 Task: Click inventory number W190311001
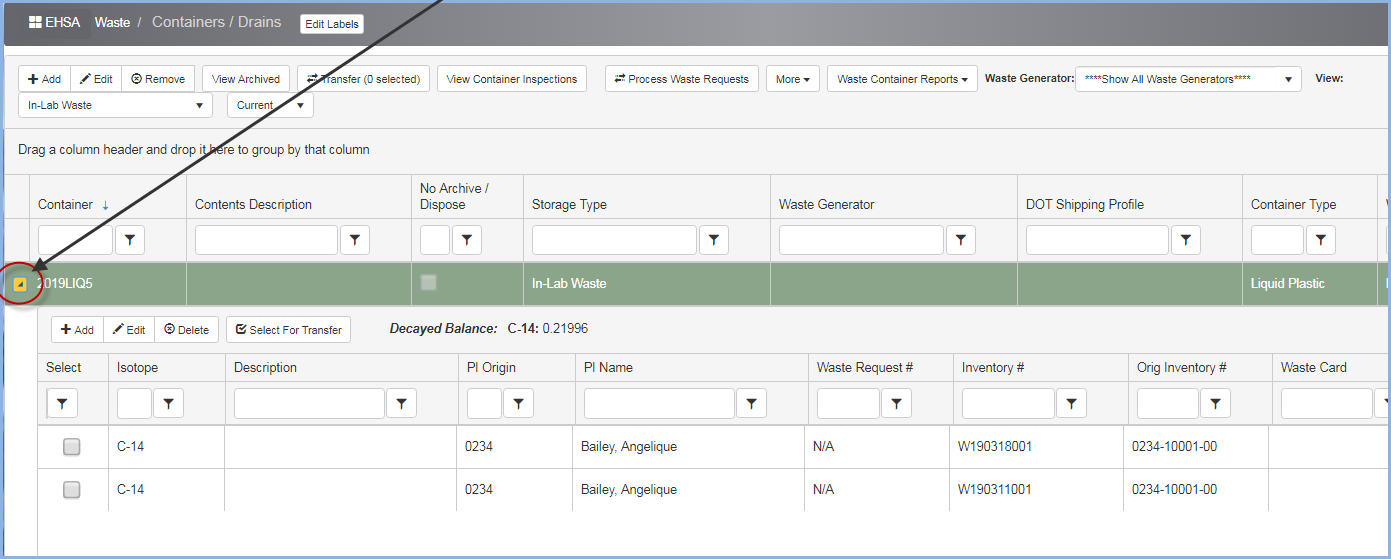tap(995, 490)
